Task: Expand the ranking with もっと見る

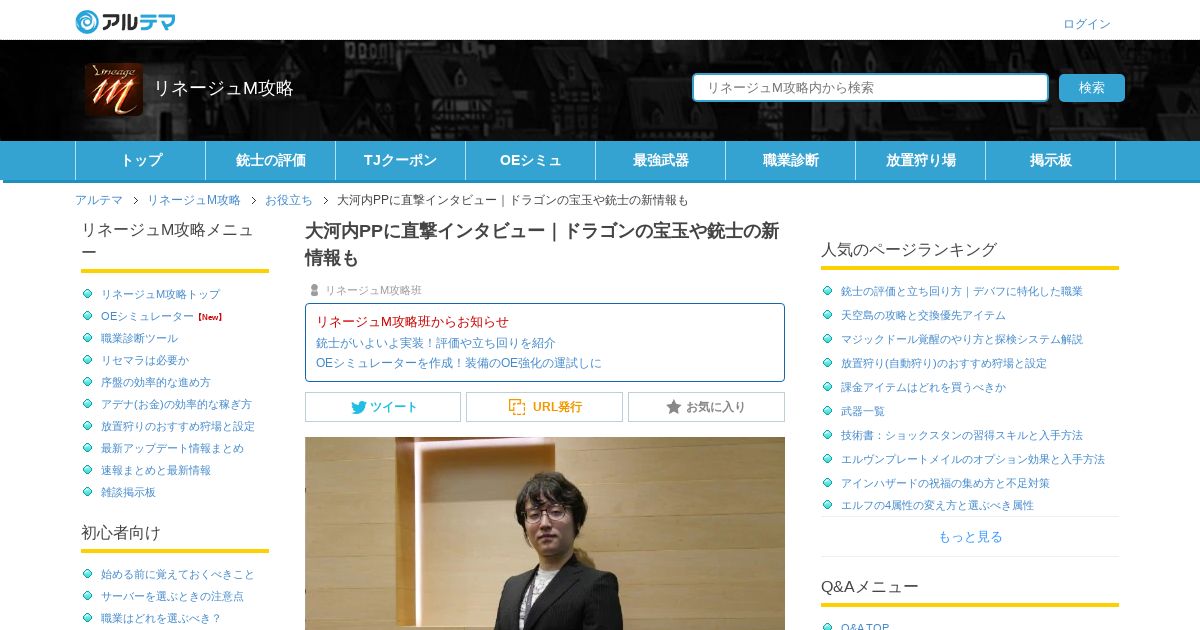Action: [970, 537]
